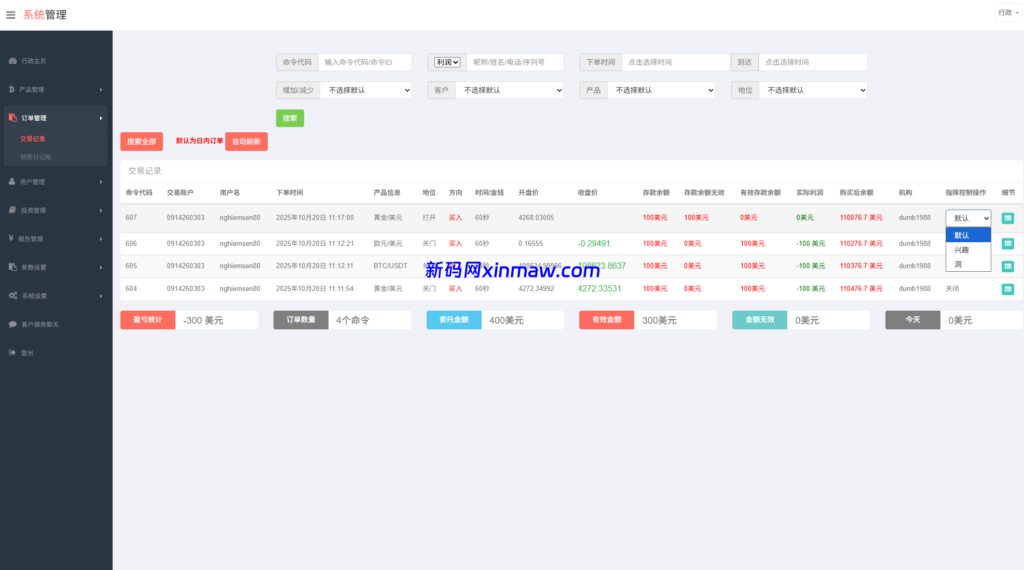Open the 行政 account menu at top right
Screen dimensions: 1024x570
tap(1008, 12)
